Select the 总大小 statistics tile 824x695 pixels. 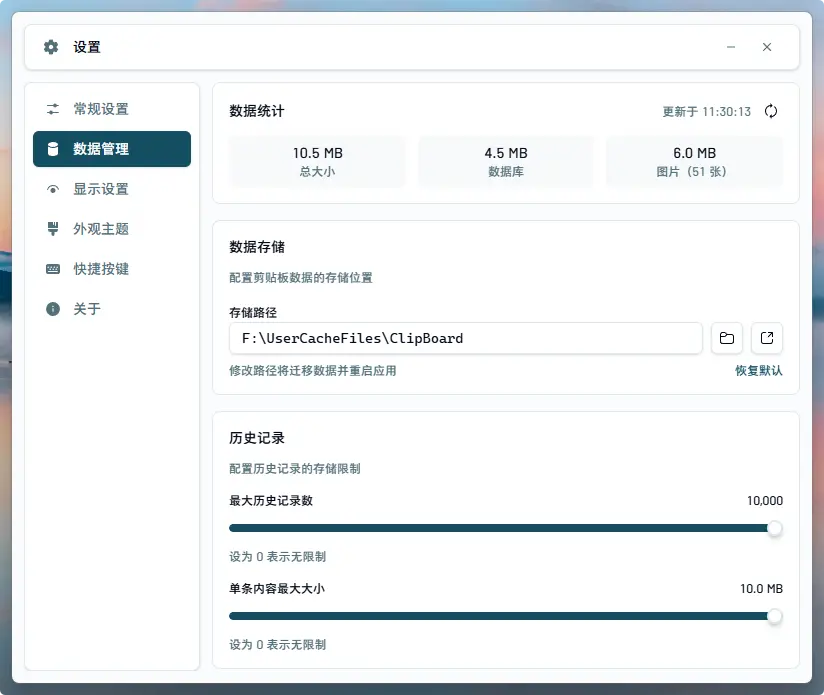coord(317,162)
